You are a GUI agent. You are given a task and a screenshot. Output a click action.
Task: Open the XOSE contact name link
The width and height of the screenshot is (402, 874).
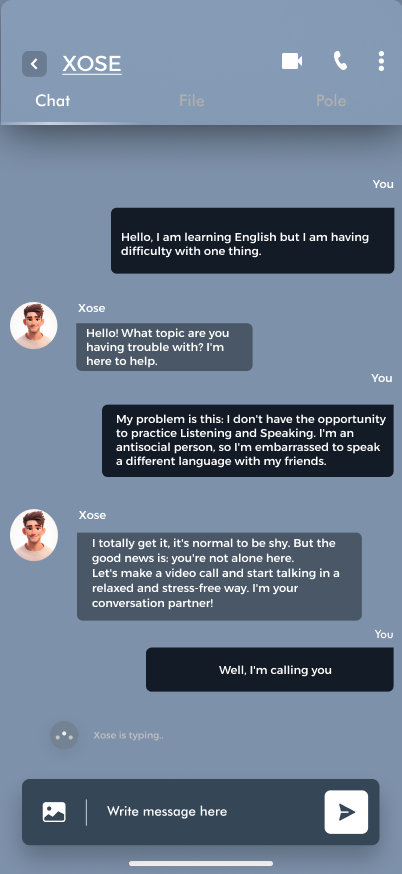coord(92,64)
